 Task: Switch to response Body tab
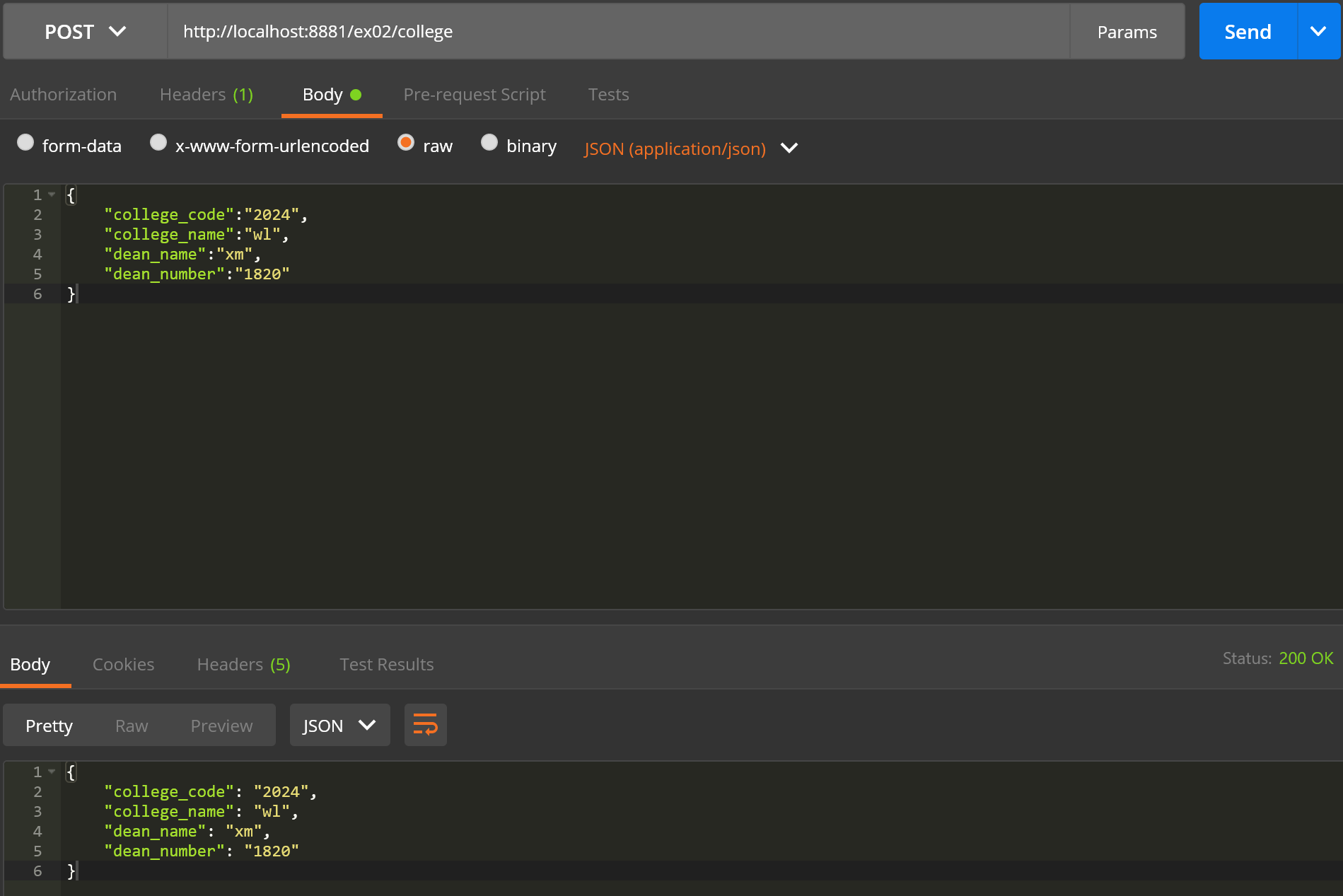point(30,665)
